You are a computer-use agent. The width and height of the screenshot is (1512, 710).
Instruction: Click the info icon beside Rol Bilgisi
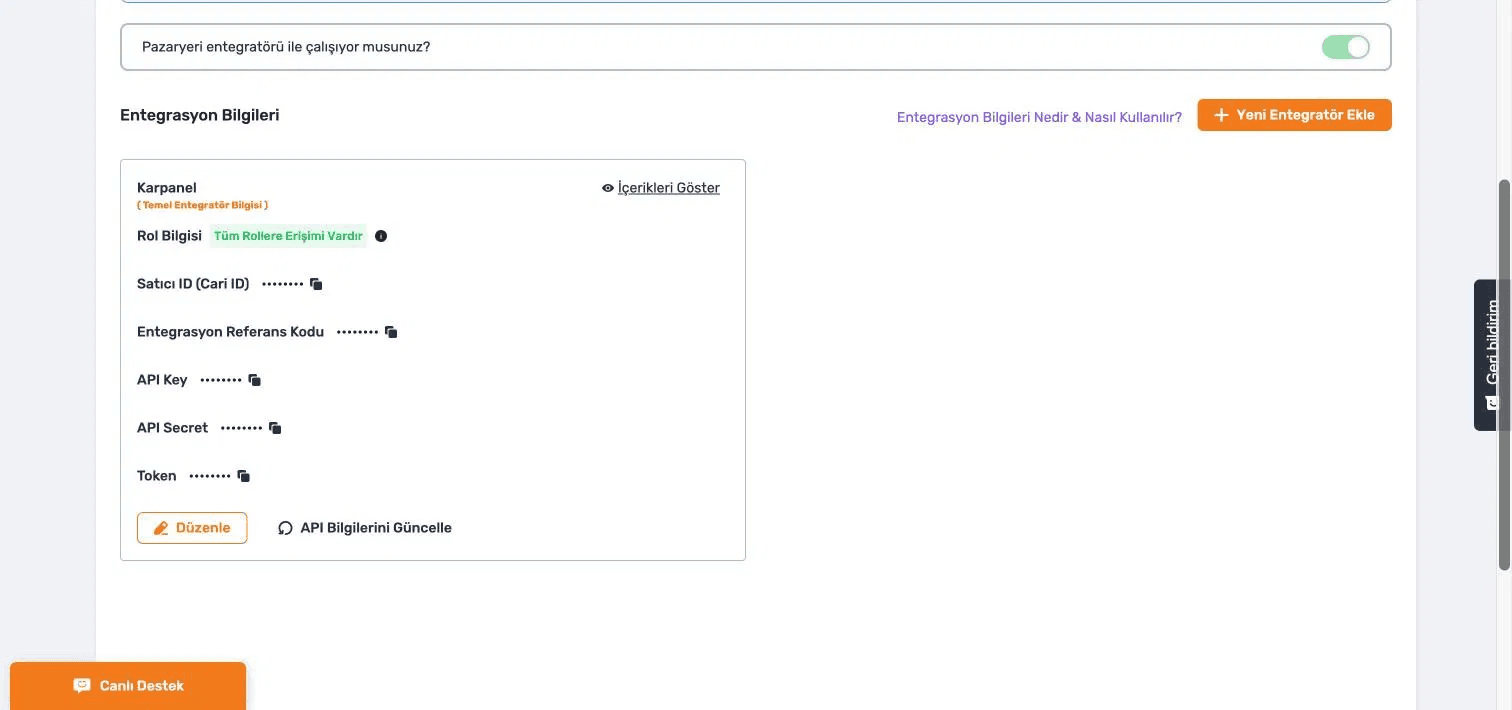pyautogui.click(x=380, y=236)
